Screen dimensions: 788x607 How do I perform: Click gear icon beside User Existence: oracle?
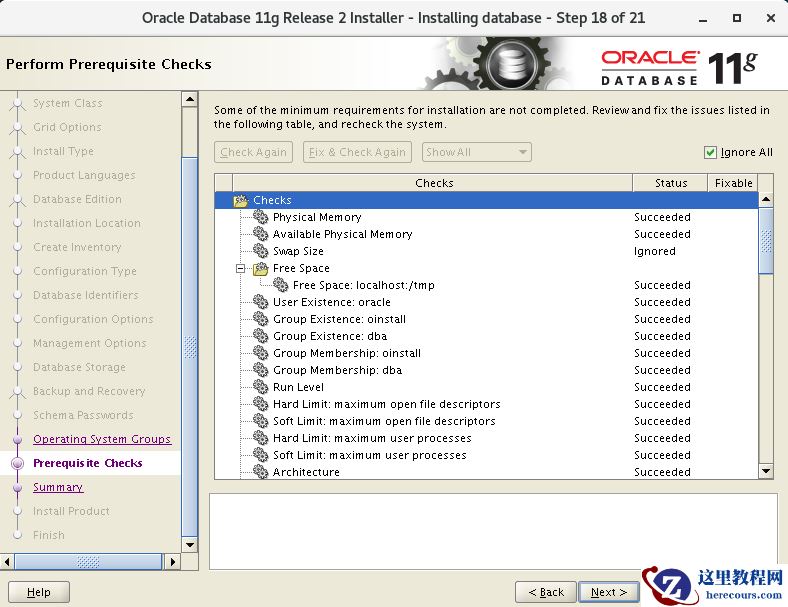260,302
